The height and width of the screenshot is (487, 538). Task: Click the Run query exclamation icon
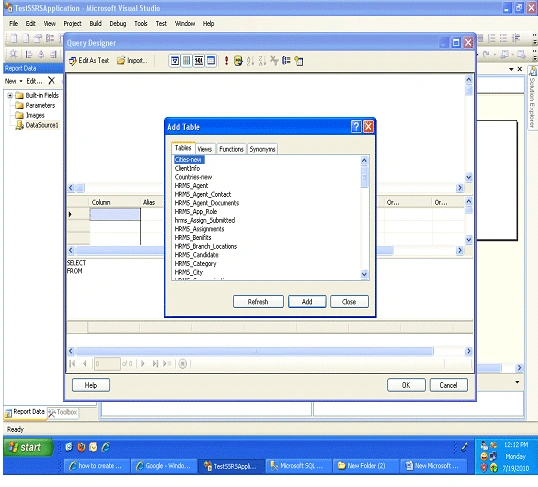pos(226,61)
